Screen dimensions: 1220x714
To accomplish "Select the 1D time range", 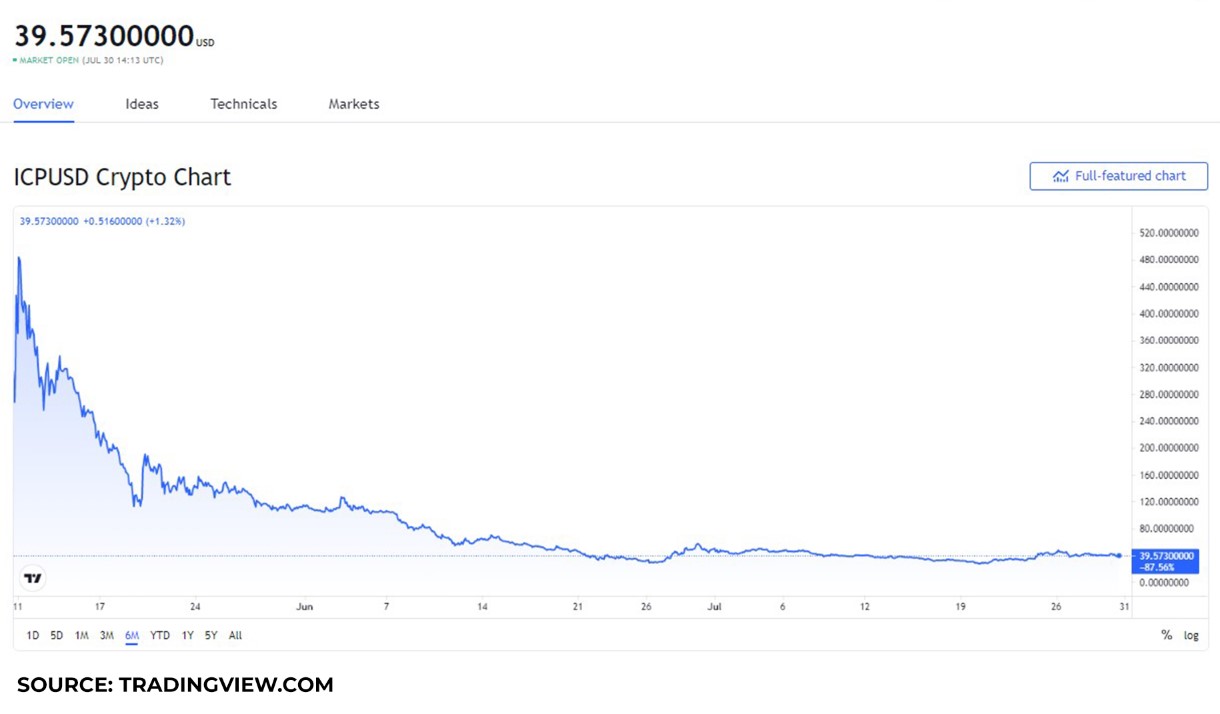I will [x=32, y=635].
